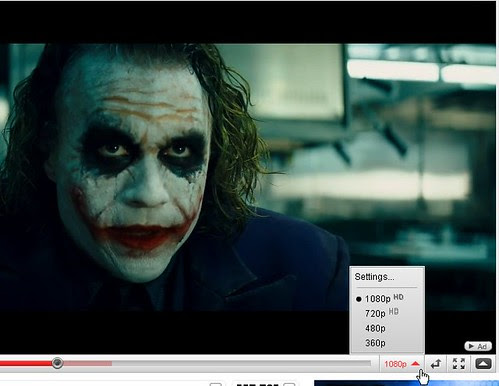Image resolution: width=499 pixels, height=386 pixels.
Task: Enter fullscreen with the expand icon
Action: click(x=459, y=364)
